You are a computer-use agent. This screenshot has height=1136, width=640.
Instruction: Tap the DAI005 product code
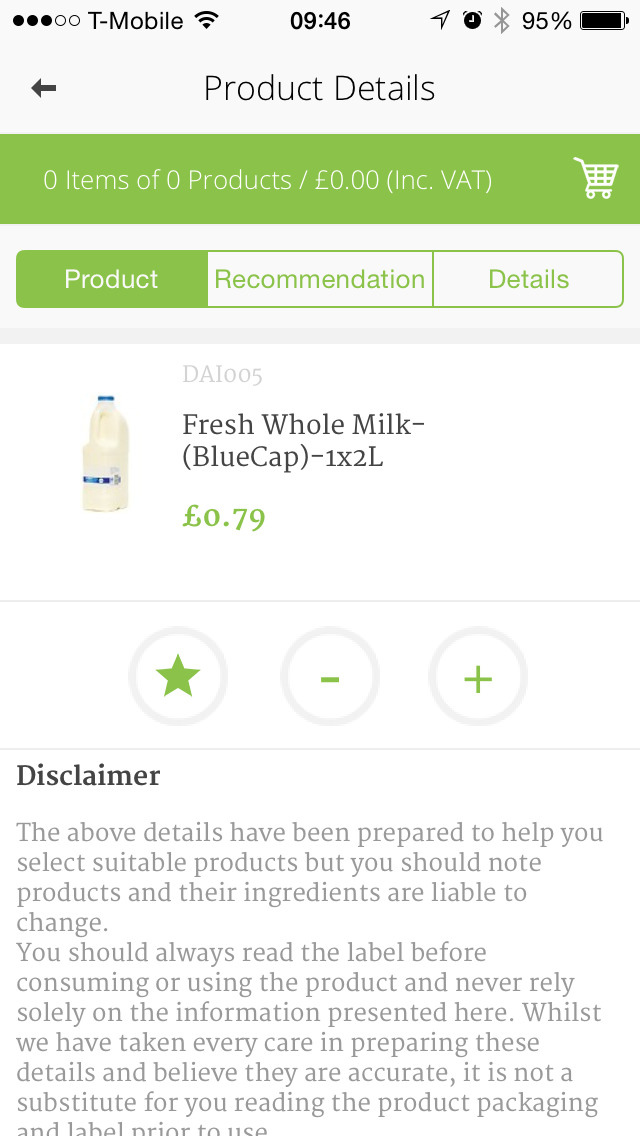[x=223, y=375]
